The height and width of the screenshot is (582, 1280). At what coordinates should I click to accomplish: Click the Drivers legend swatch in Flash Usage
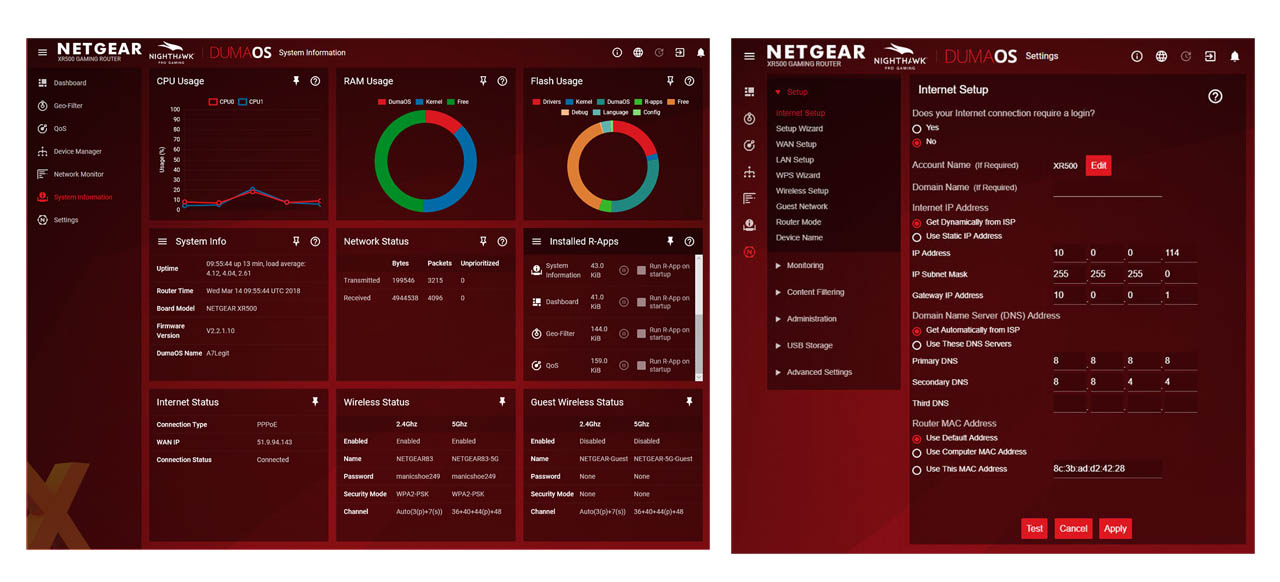coord(535,101)
